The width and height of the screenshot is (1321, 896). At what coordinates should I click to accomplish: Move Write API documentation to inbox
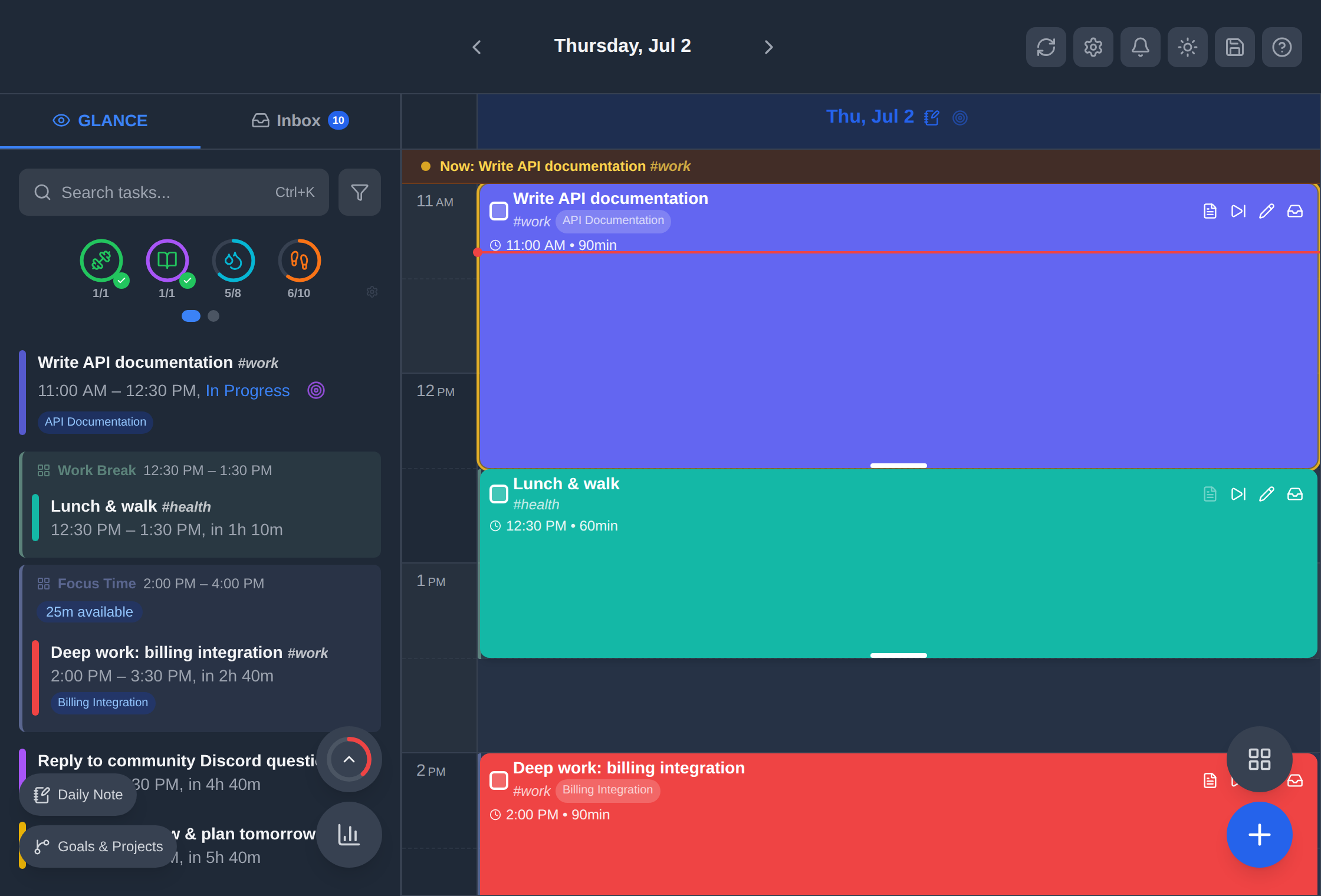pos(1295,211)
